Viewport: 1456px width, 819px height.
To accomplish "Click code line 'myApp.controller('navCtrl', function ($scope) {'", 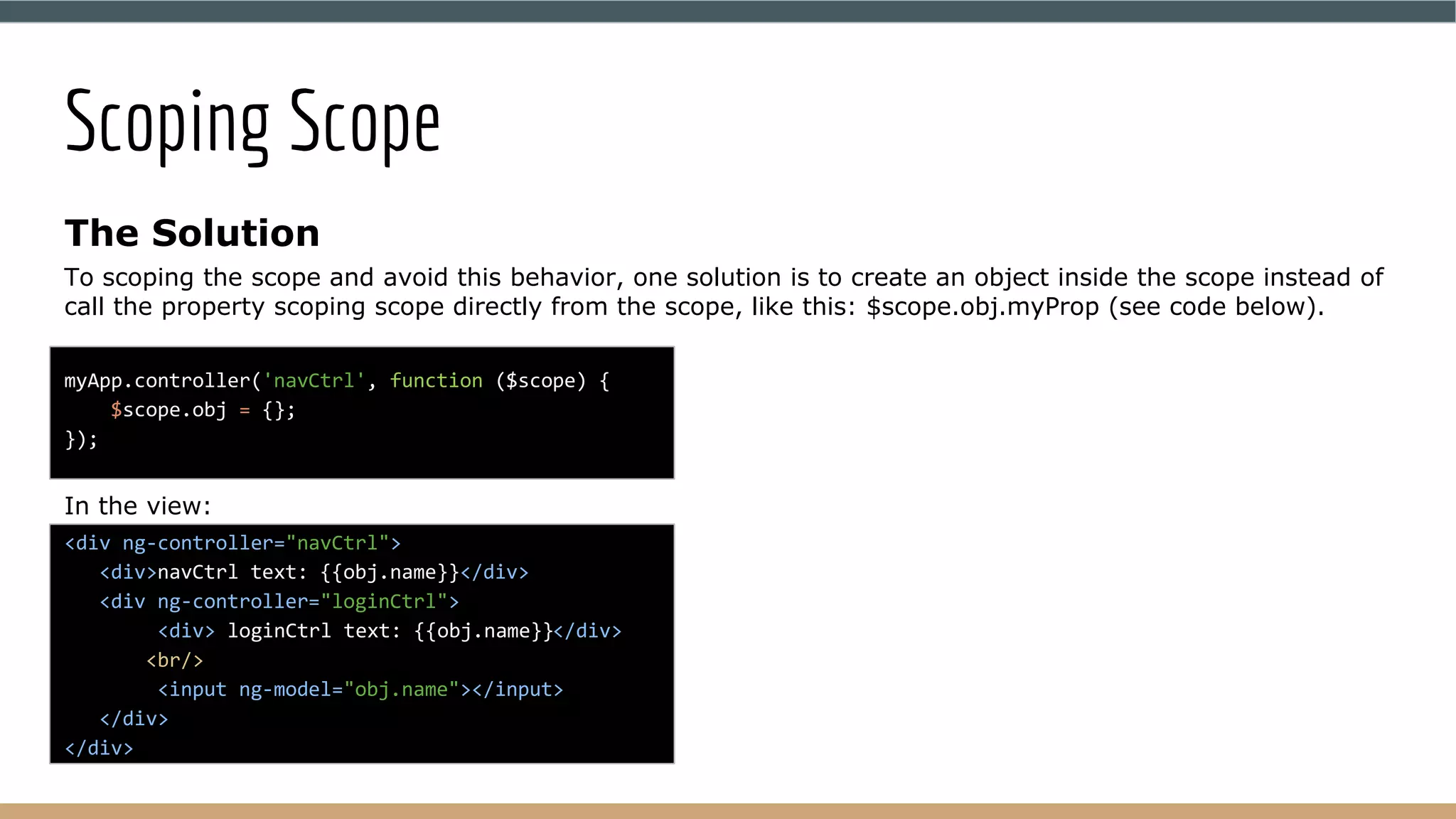I will [337, 381].
